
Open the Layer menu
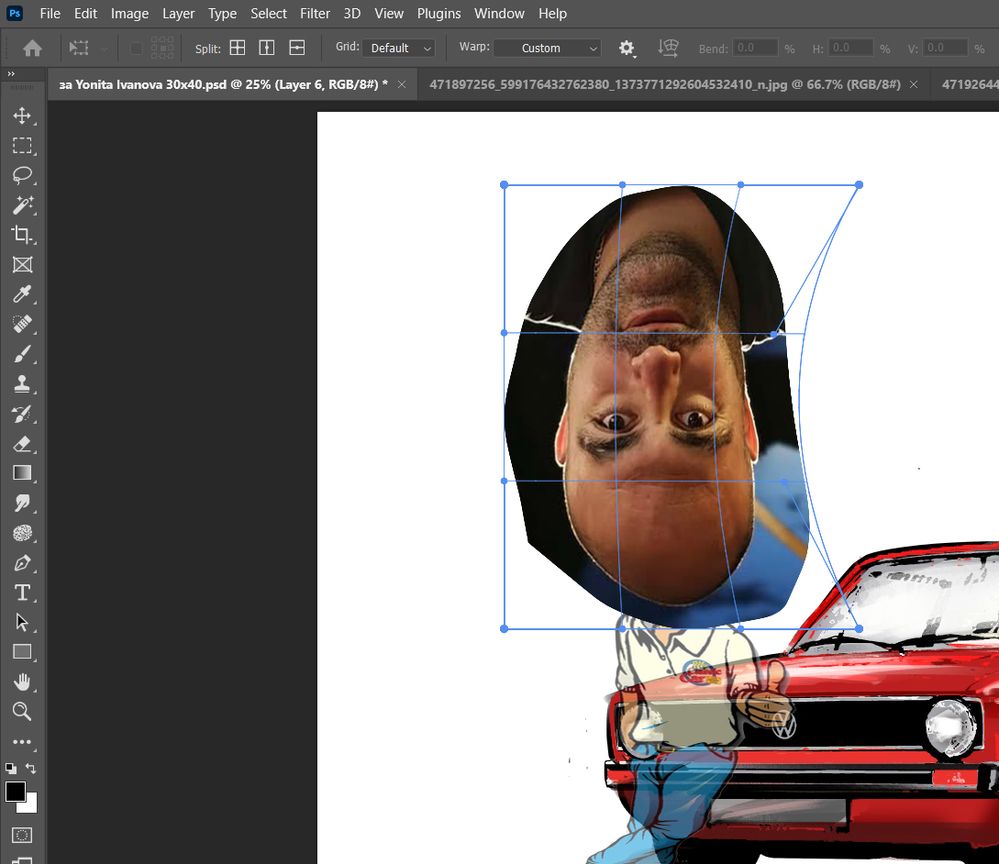[x=178, y=13]
